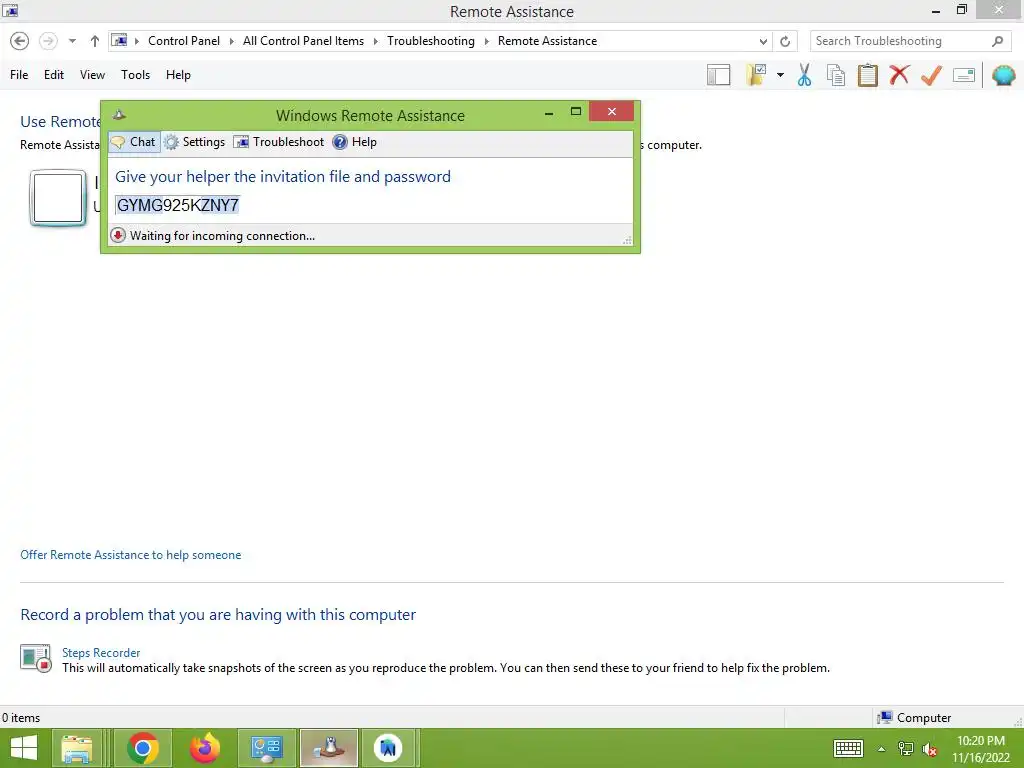The image size is (1024, 768).
Task: Open Control Panel taskbar icon
Action: pyautogui.click(x=266, y=748)
